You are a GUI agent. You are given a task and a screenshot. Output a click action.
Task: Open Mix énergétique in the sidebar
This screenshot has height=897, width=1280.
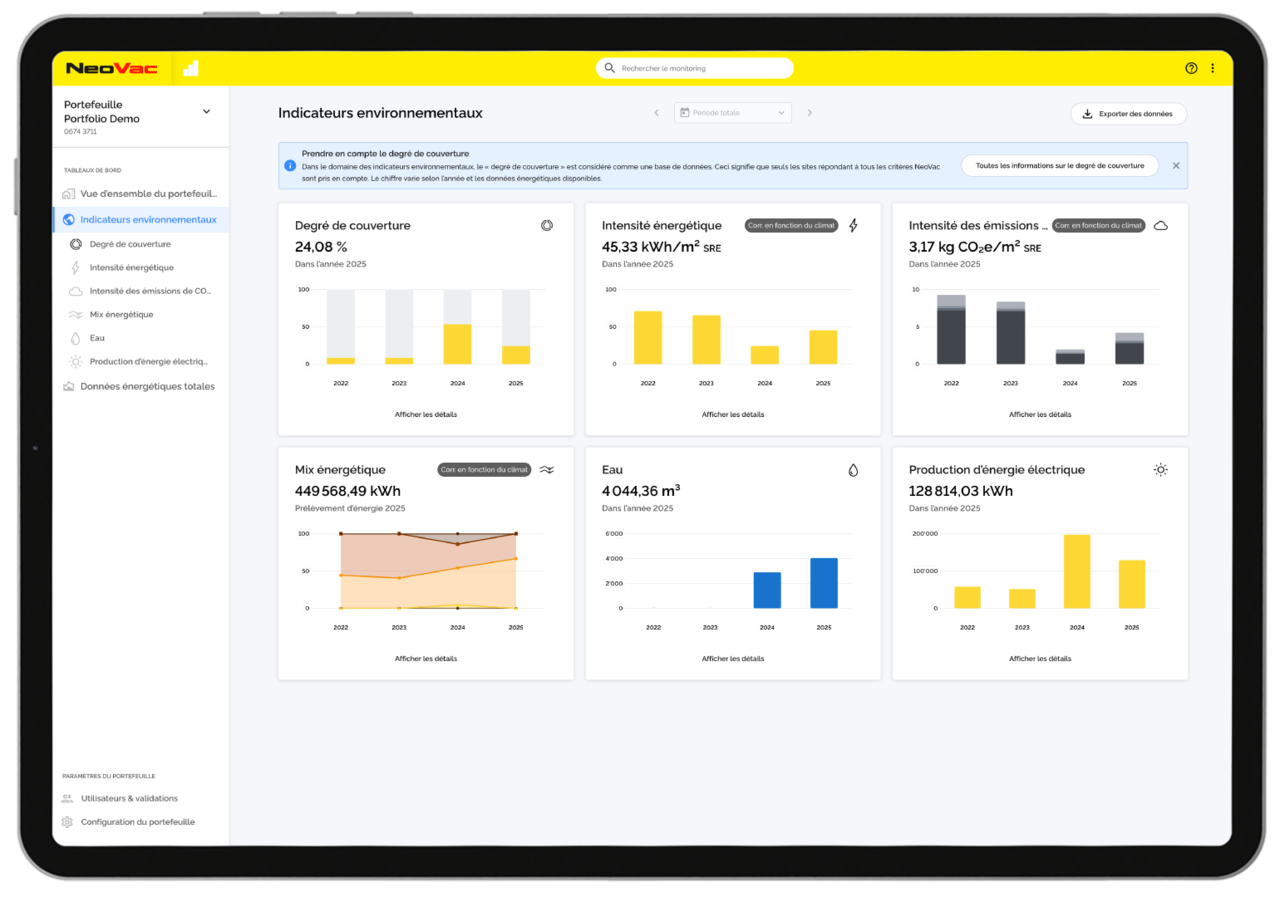click(121, 314)
